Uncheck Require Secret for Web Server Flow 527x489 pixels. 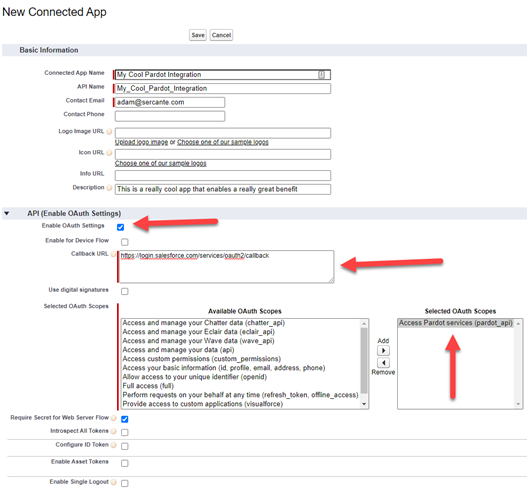(x=125, y=419)
